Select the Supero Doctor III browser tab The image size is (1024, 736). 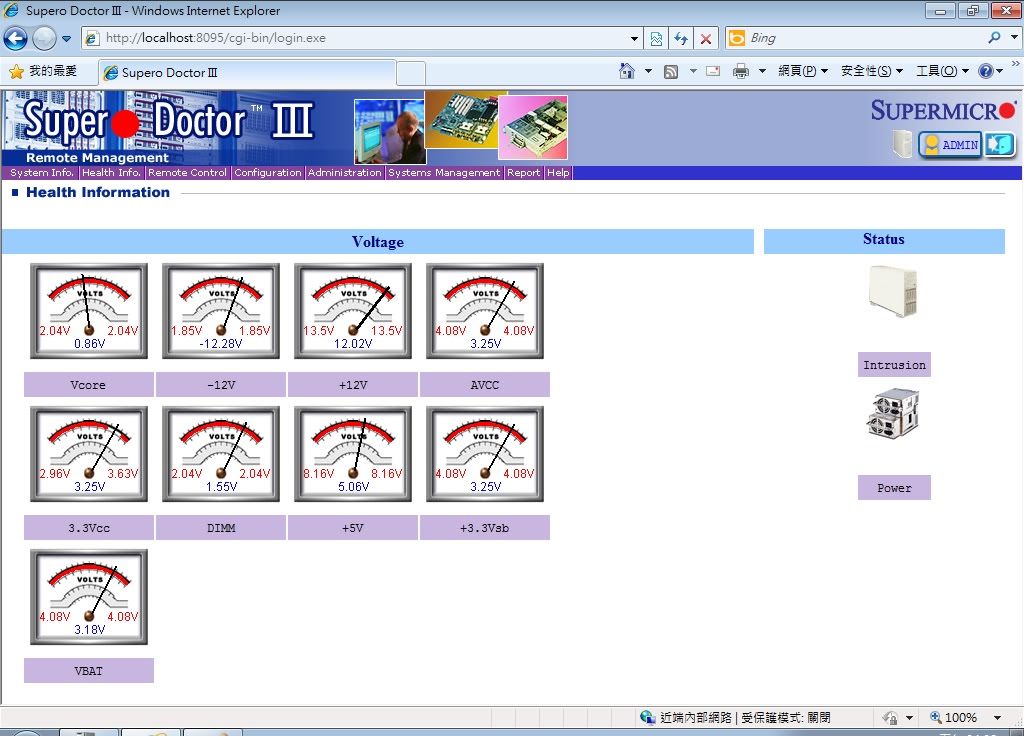247,72
